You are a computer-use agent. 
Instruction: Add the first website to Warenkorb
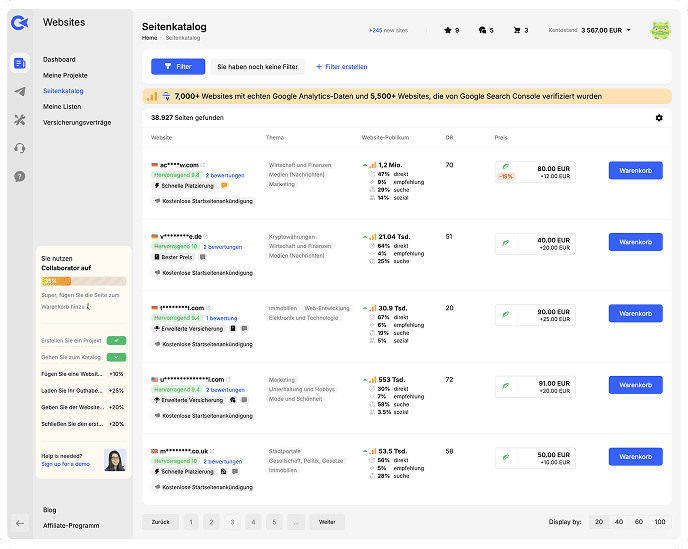point(635,171)
